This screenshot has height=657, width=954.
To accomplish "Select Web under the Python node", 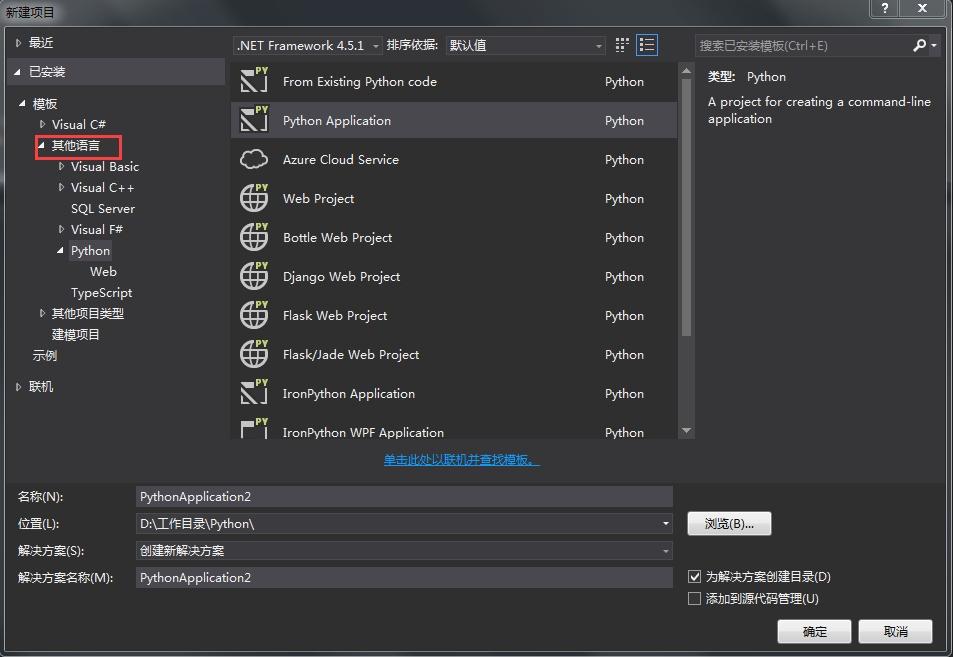I will point(103,272).
